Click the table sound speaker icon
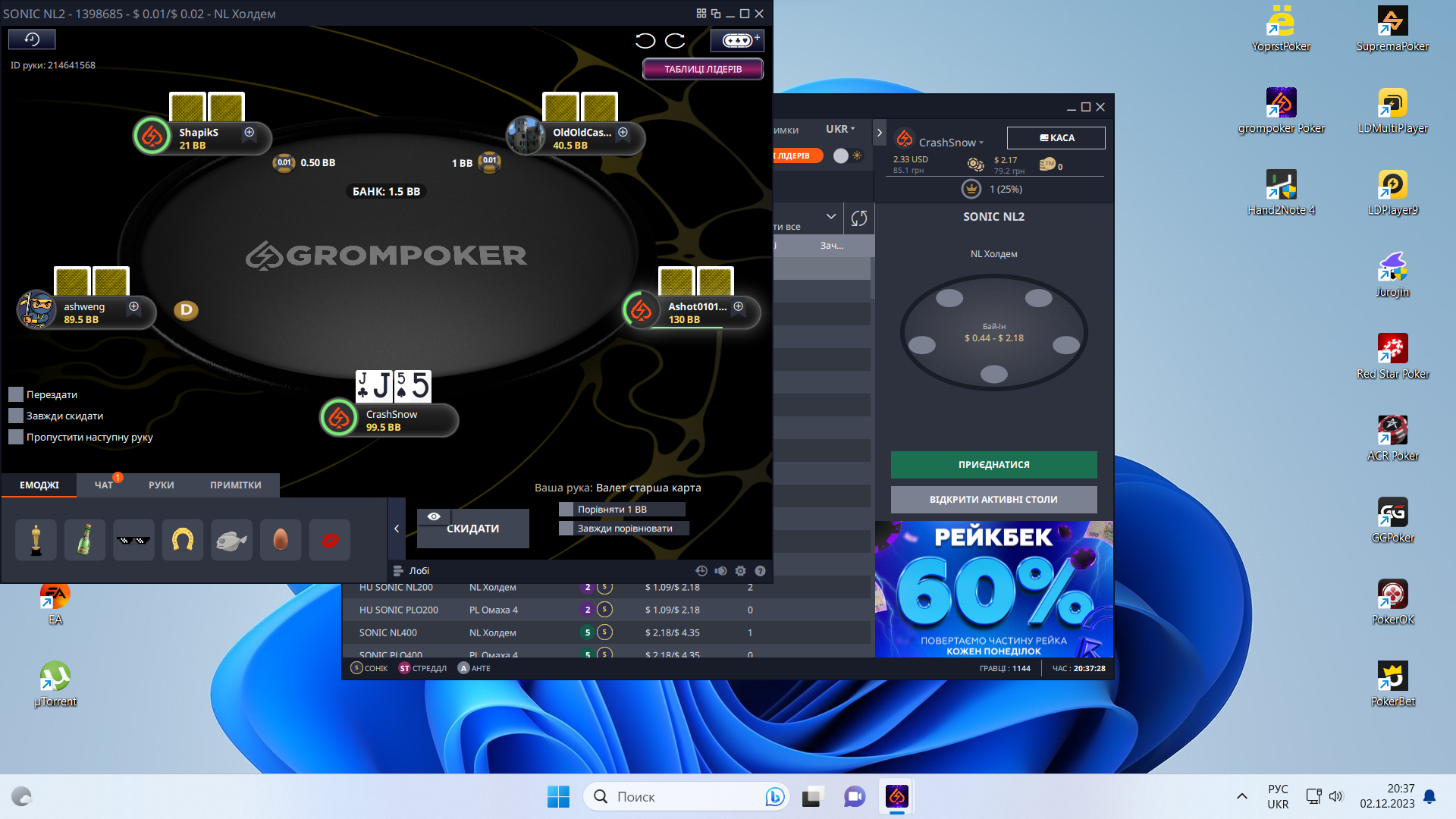The width and height of the screenshot is (1456, 819). (x=720, y=571)
